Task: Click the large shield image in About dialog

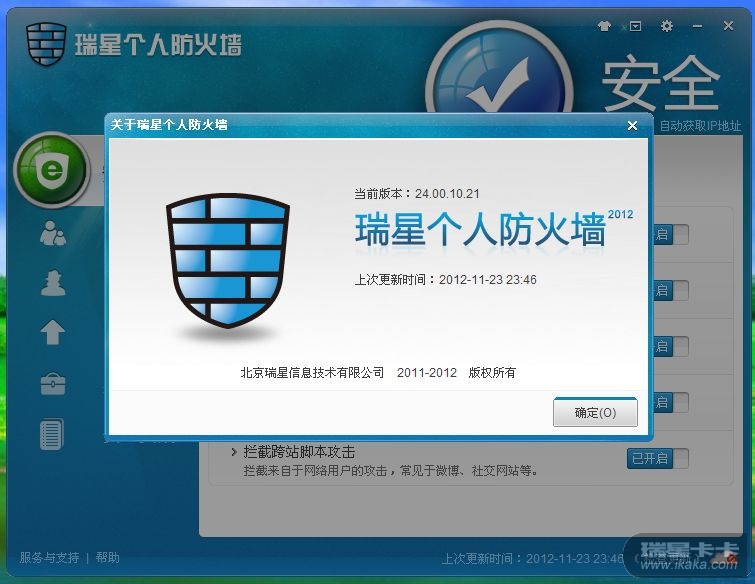Action: (x=228, y=260)
